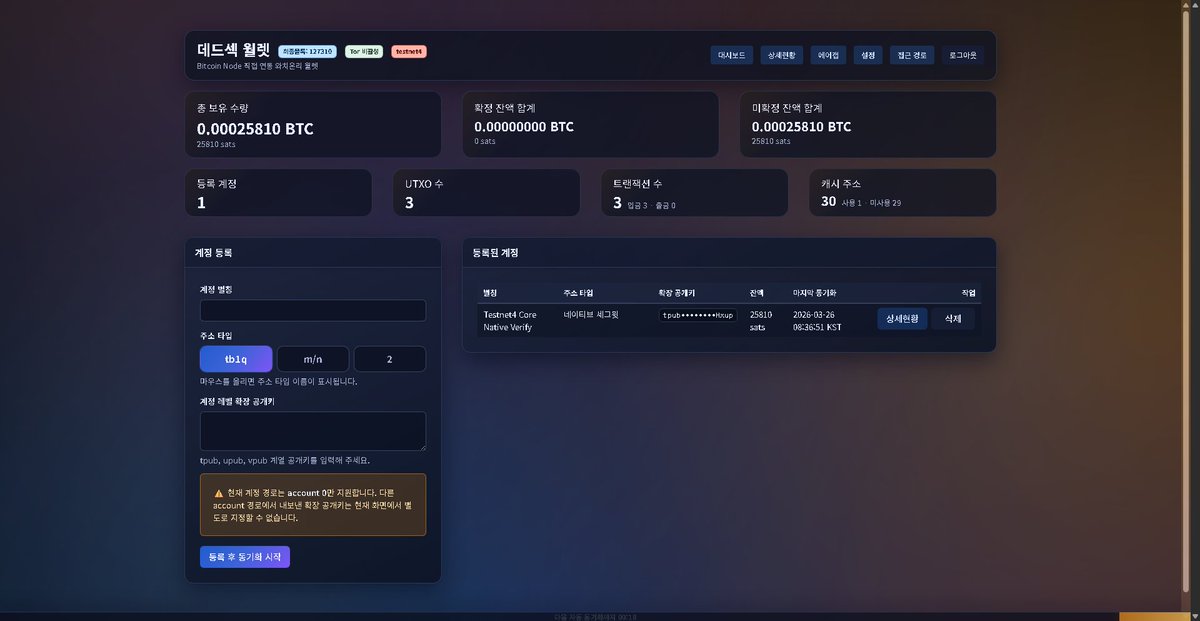Click the 등록 계정 count card
The height and width of the screenshot is (621, 1200).
click(278, 192)
